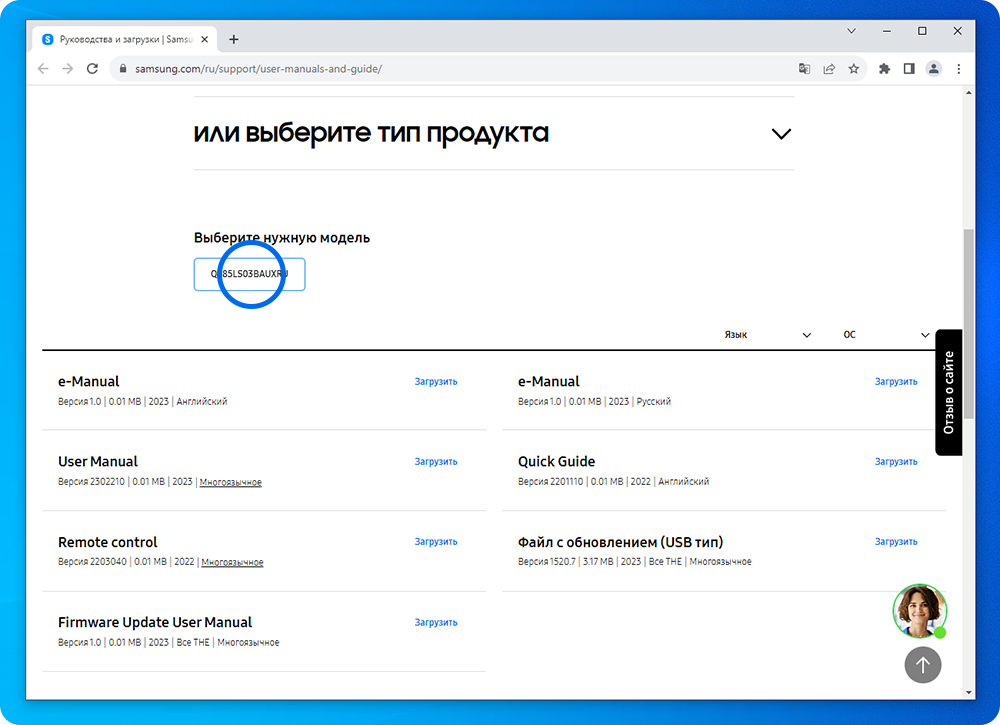Open Chrome three-dot menu
The image size is (1000, 725).
coord(959,69)
